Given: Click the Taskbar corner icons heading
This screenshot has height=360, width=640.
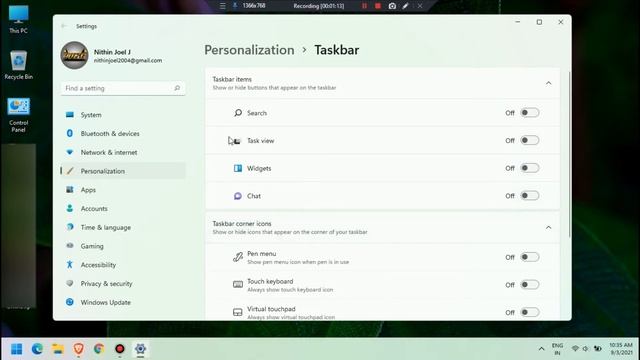Looking at the screenshot, I should [x=242, y=224].
